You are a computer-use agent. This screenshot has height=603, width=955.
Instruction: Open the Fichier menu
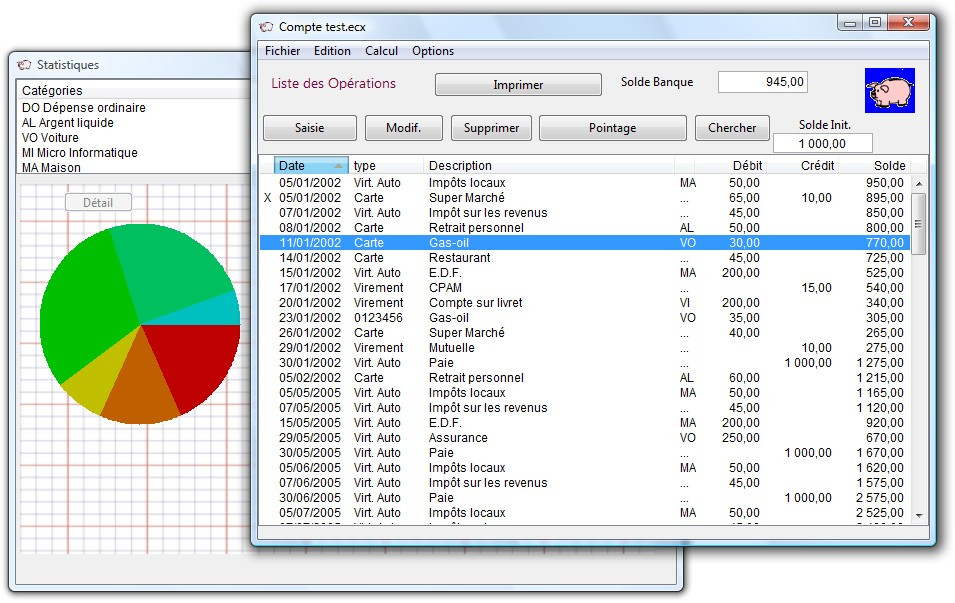pyautogui.click(x=282, y=51)
